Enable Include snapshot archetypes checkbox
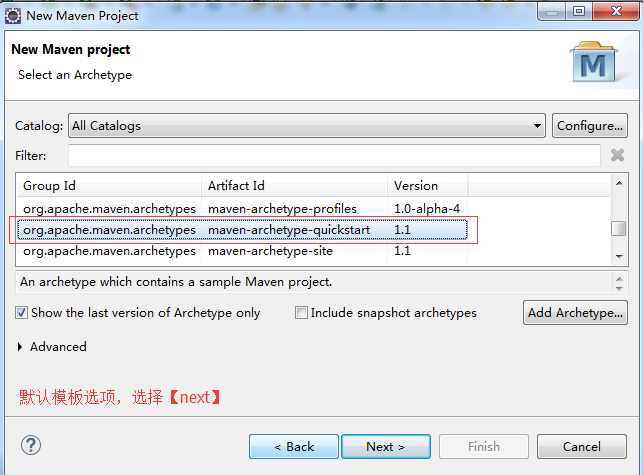Image resolution: width=643 pixels, height=475 pixels. coord(301,313)
